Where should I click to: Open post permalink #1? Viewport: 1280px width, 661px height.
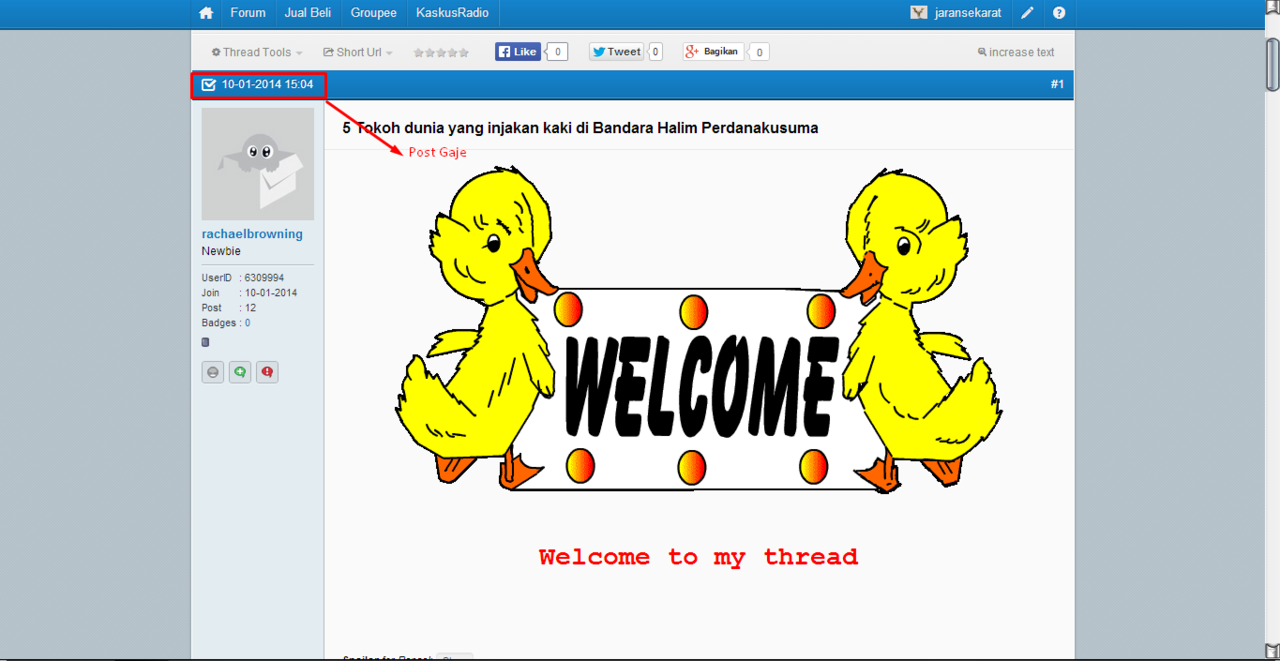[x=1057, y=84]
